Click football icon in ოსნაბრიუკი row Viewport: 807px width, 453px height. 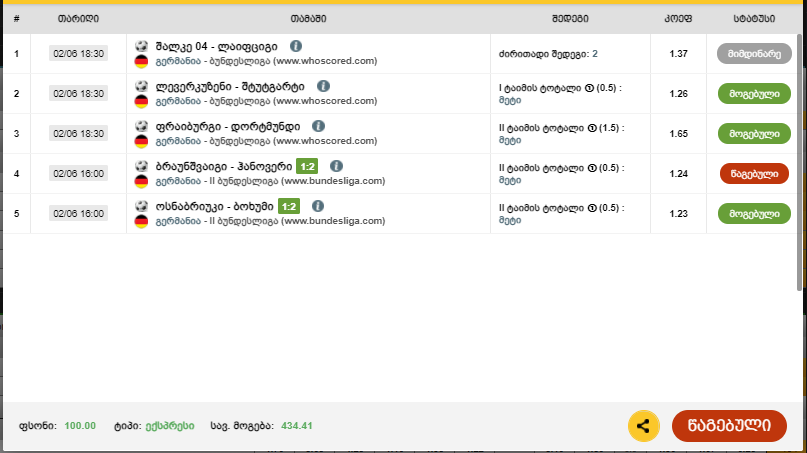coord(141,206)
